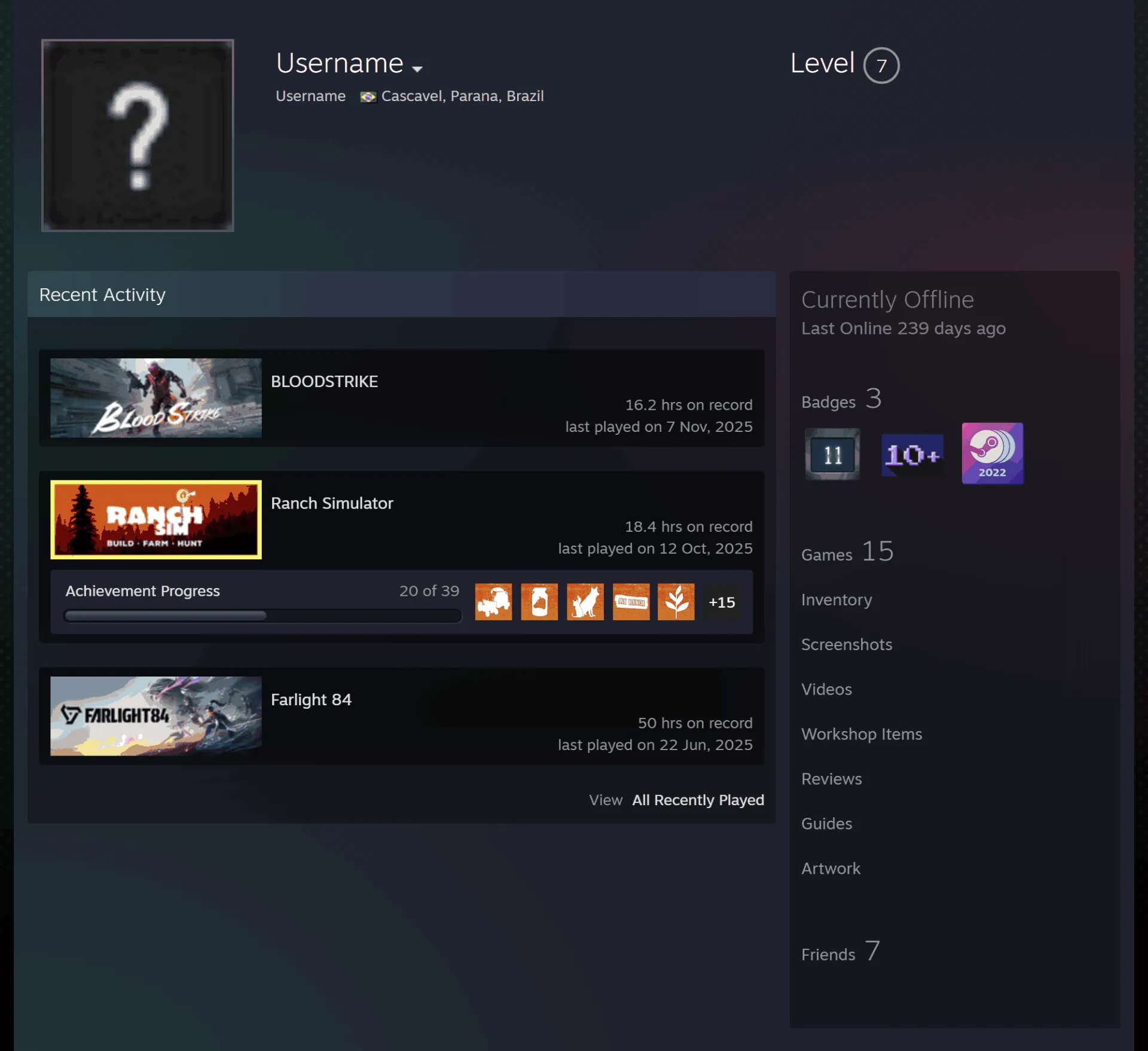Open the Guides link
This screenshot has width=1148, height=1051.
pyautogui.click(x=826, y=824)
